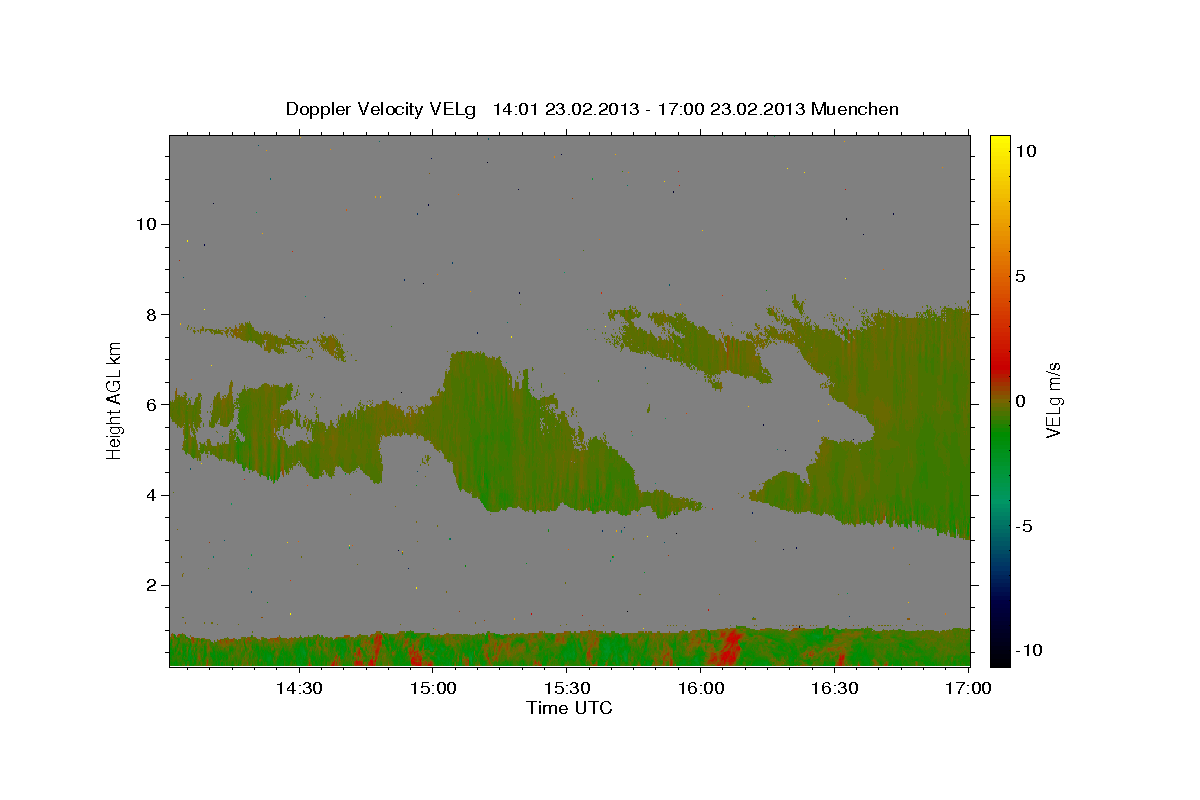Click the height tick label 2
The width and height of the screenshot is (1200, 800).
click(150, 585)
